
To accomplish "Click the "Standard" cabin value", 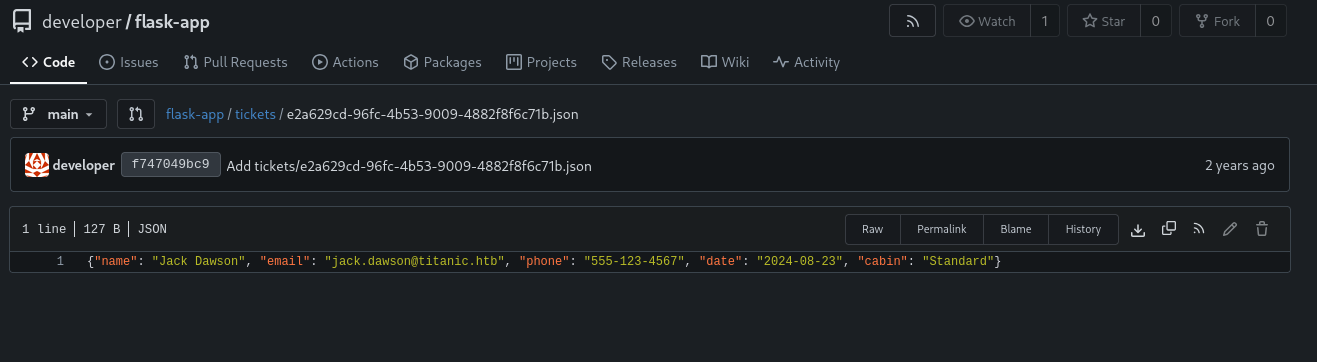I will pyautogui.click(x=958, y=262).
